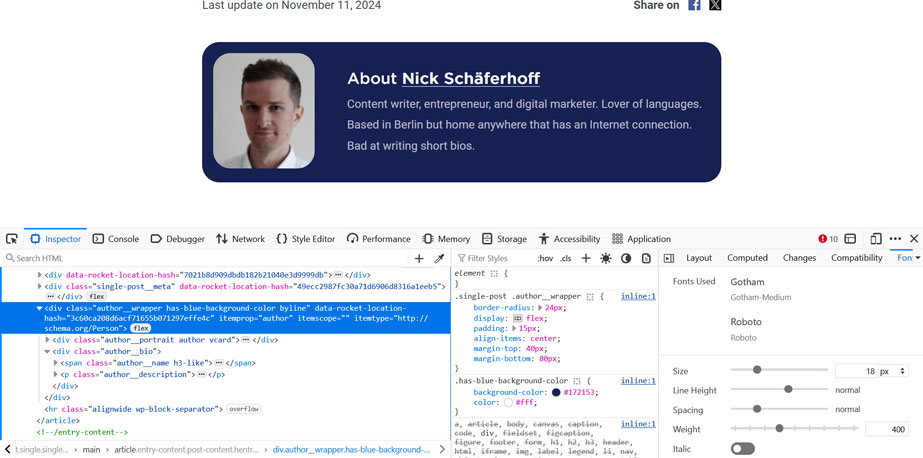This screenshot has width=923, height=458.
Task: Activate the element picker tool
Action: [x=12, y=239]
